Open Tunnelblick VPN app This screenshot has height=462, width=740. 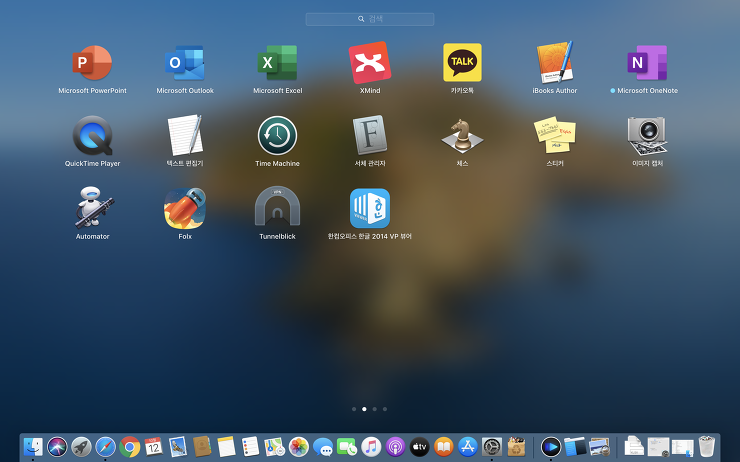(277, 207)
